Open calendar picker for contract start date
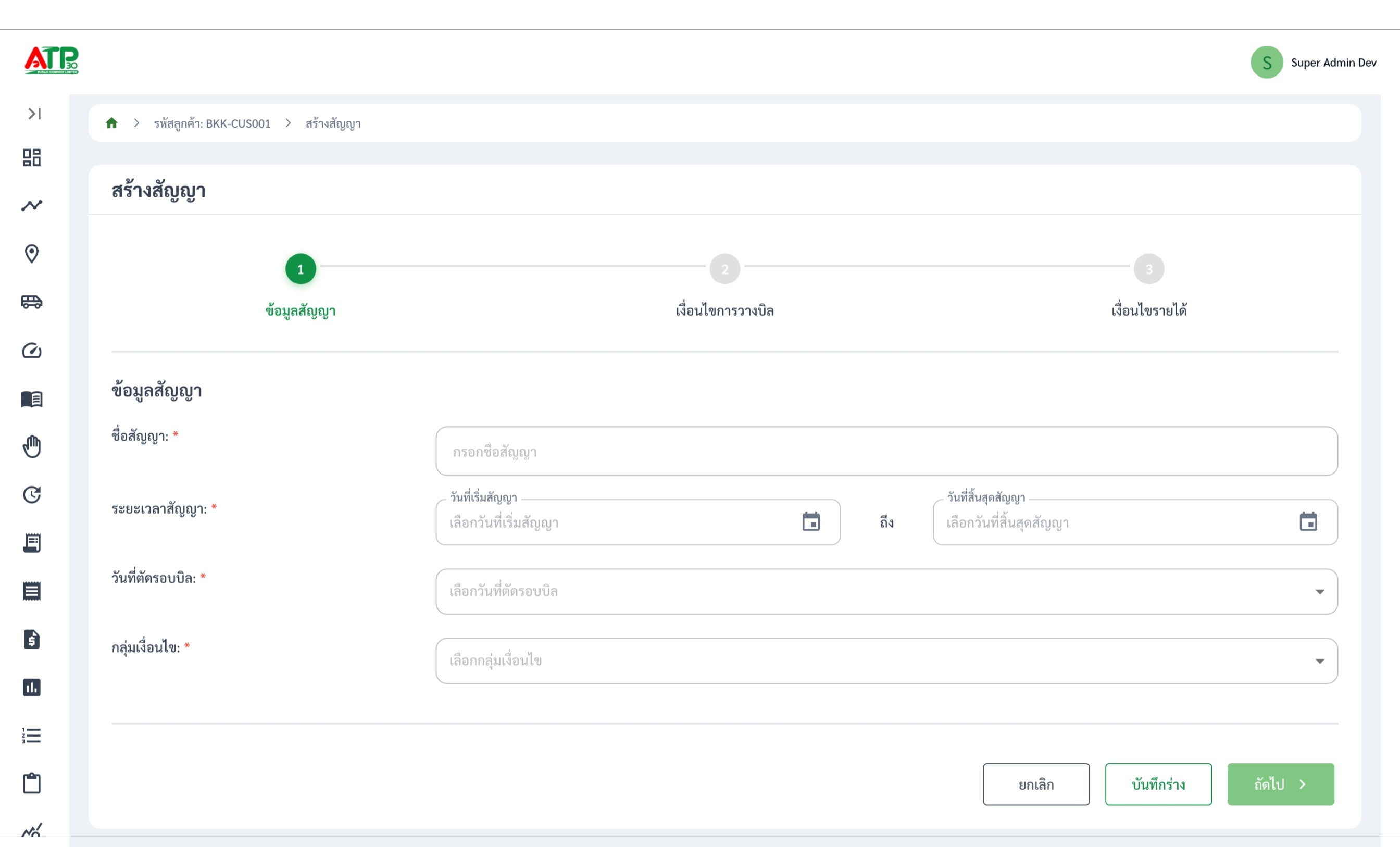The width and height of the screenshot is (1400, 847). (811, 521)
